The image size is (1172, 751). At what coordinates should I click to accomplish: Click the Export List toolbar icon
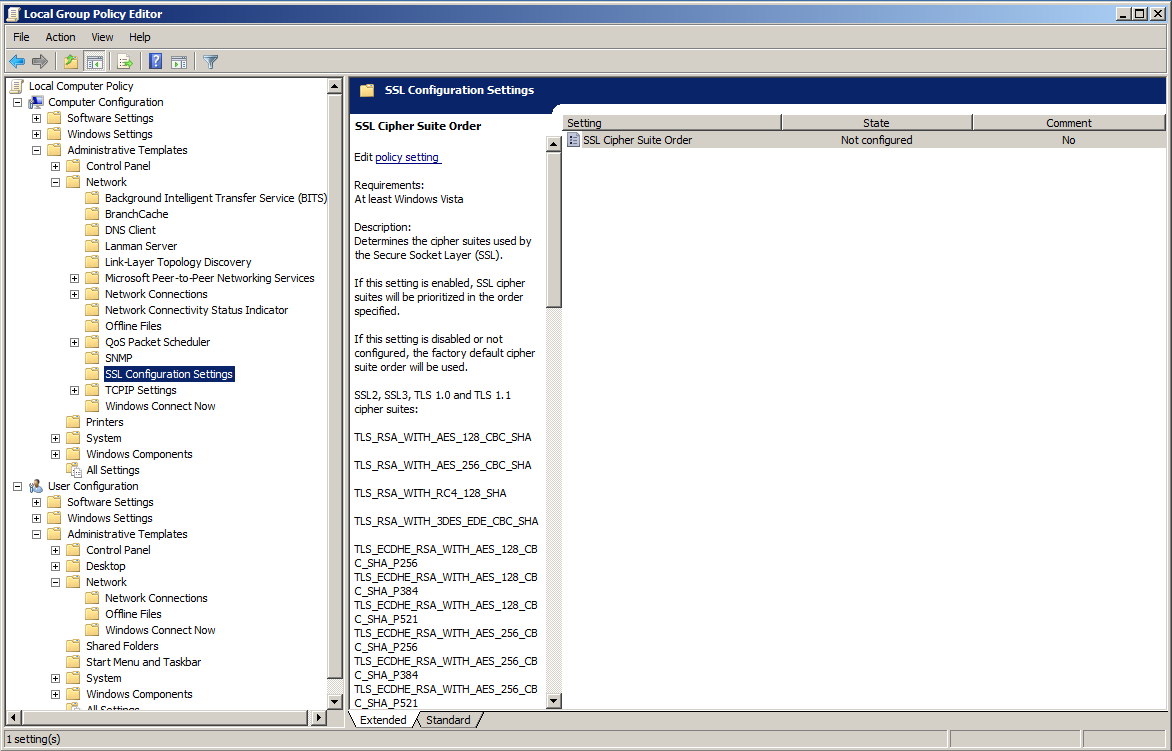125,61
